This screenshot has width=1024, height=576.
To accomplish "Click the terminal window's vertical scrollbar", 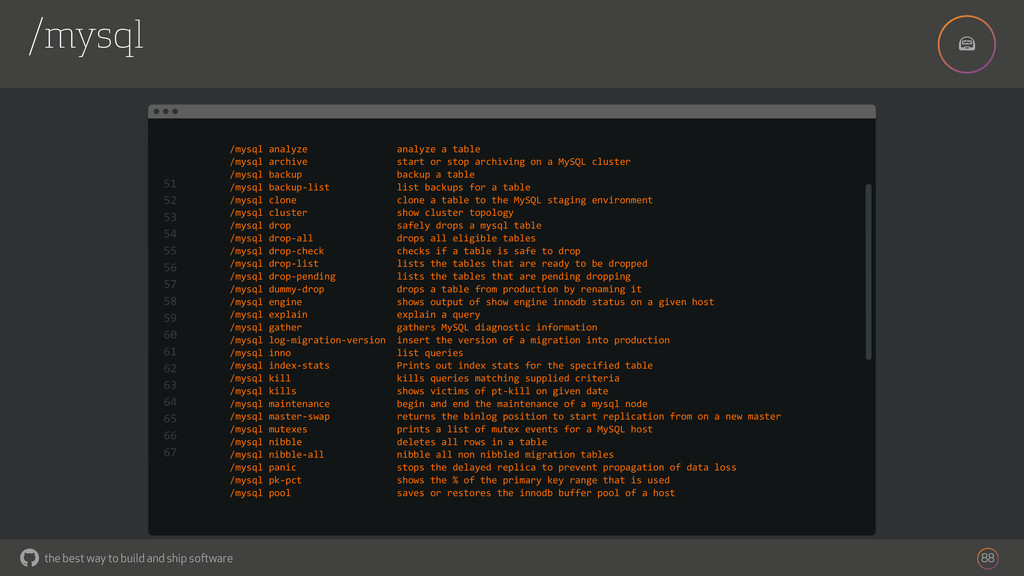I will pyautogui.click(x=868, y=272).
